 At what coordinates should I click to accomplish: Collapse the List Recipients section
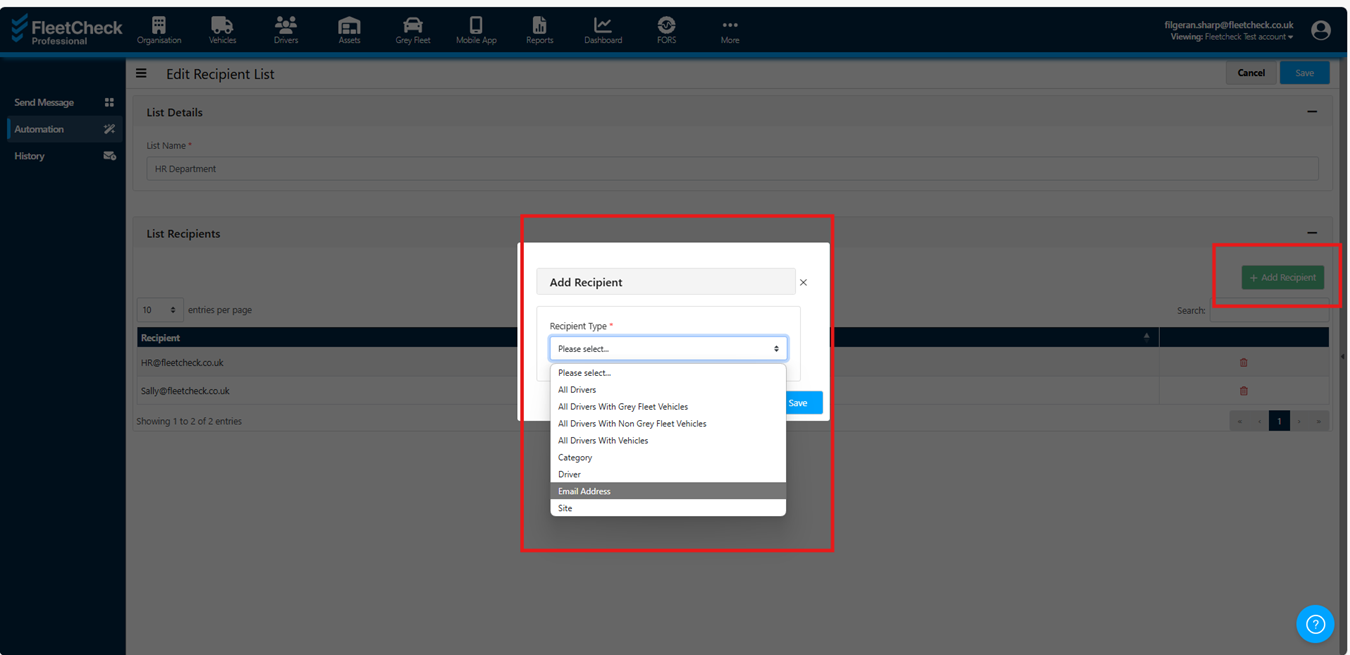(x=1312, y=233)
